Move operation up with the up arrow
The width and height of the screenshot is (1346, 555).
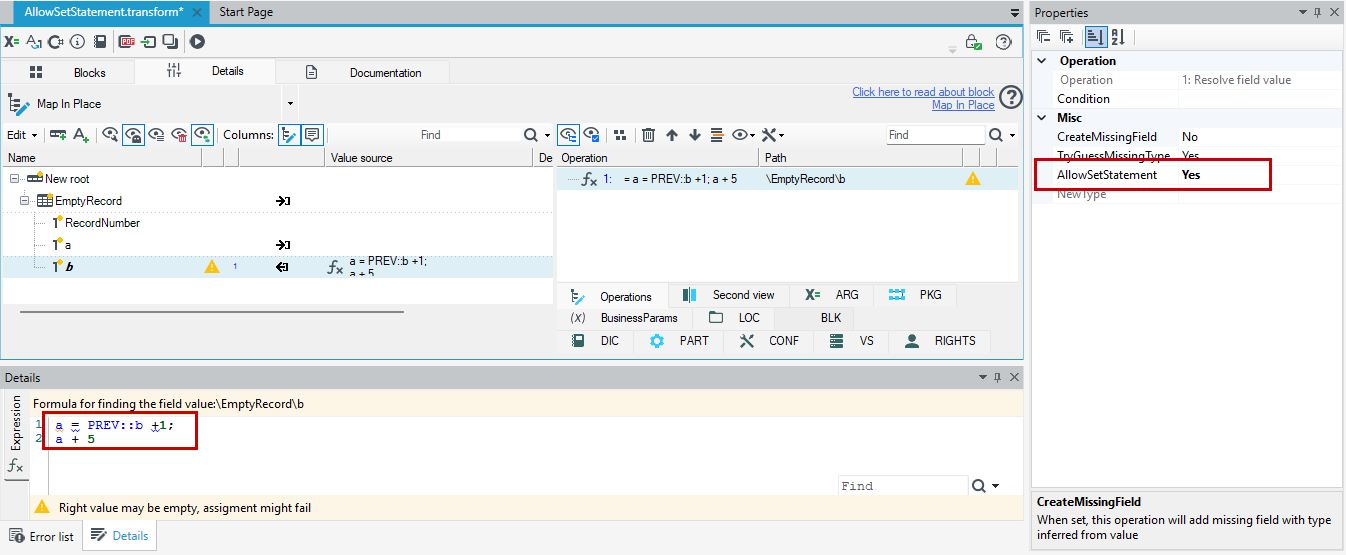tap(672, 135)
